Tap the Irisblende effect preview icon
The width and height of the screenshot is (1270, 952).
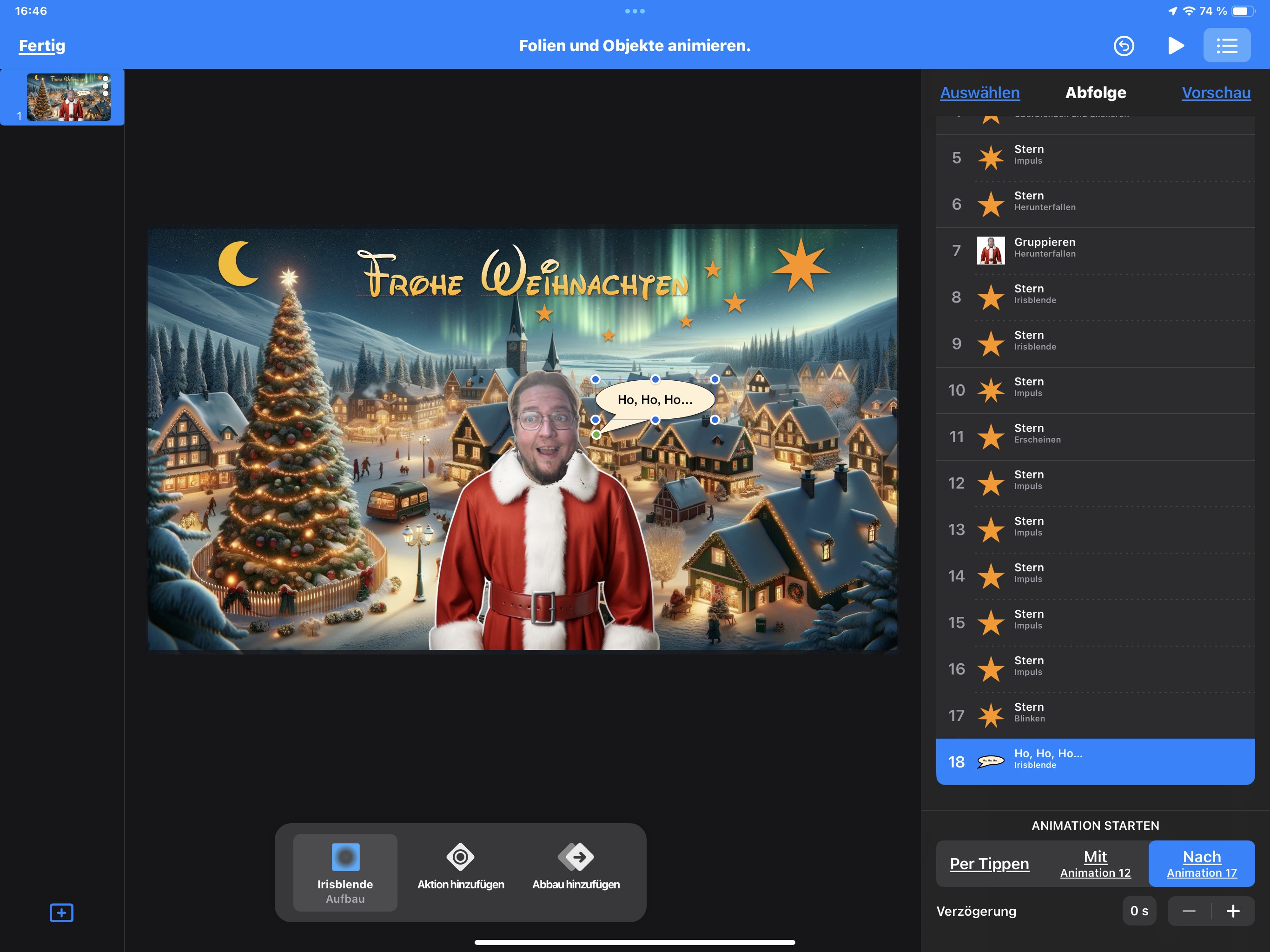(346, 857)
